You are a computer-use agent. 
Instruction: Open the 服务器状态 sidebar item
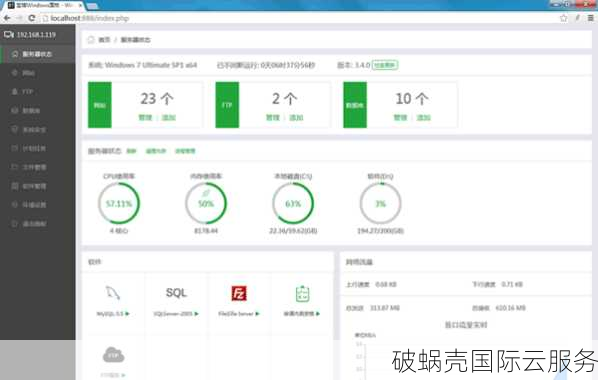(x=37, y=54)
